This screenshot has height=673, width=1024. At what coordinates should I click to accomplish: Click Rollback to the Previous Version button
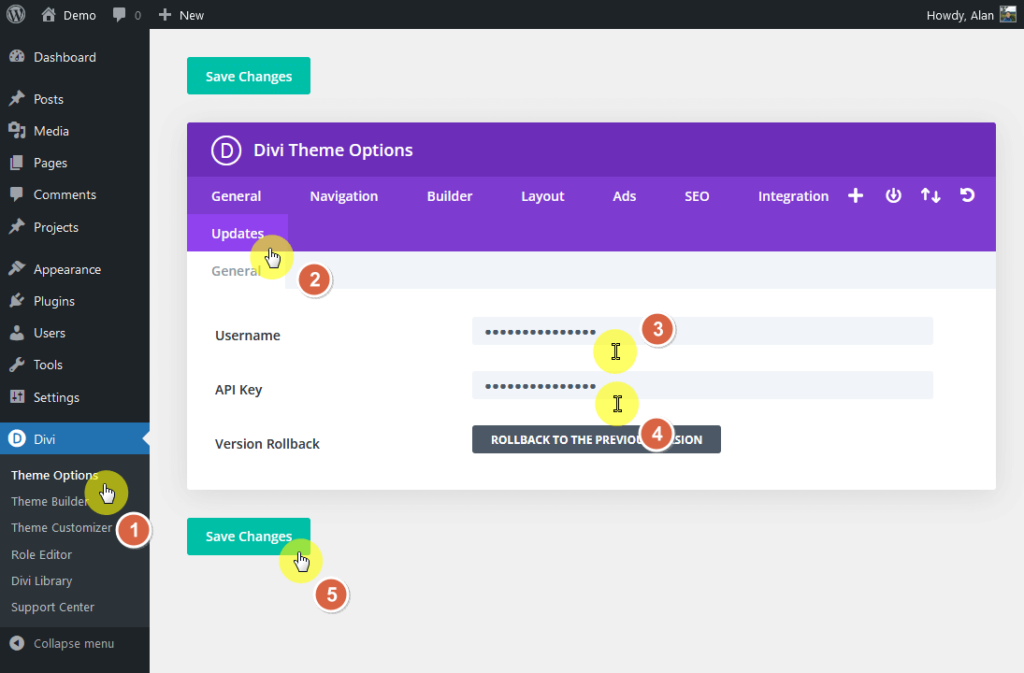coord(596,439)
